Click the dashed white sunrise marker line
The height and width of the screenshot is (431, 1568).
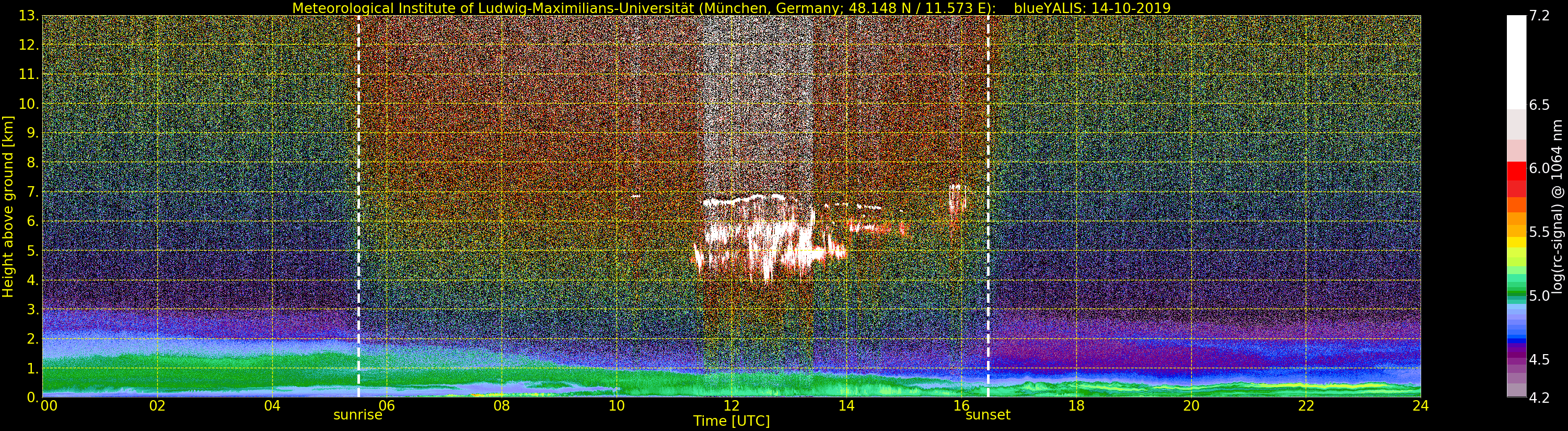click(358, 206)
